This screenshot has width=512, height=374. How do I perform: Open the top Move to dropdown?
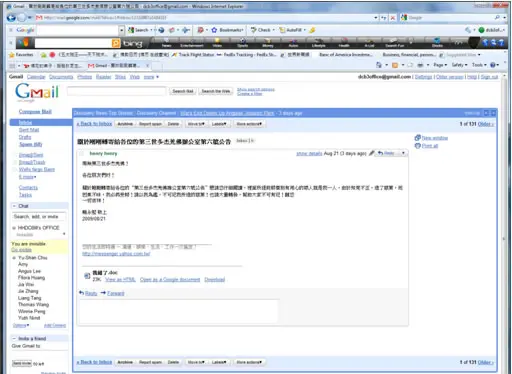tap(196, 124)
